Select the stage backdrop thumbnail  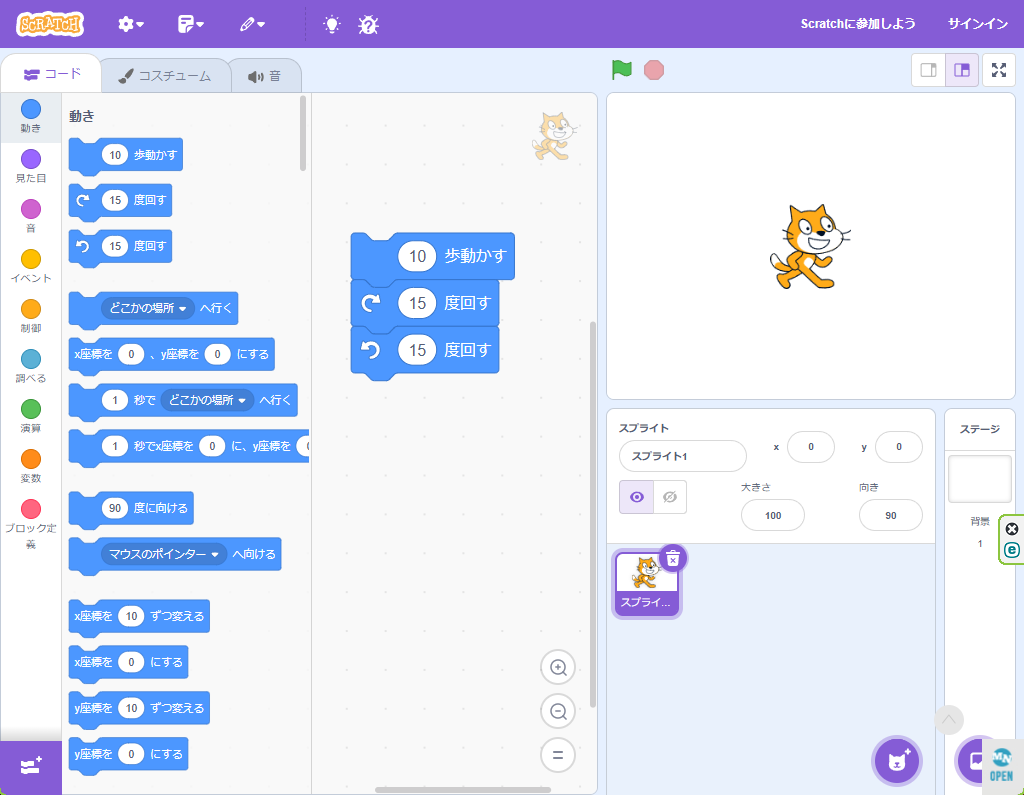point(980,479)
